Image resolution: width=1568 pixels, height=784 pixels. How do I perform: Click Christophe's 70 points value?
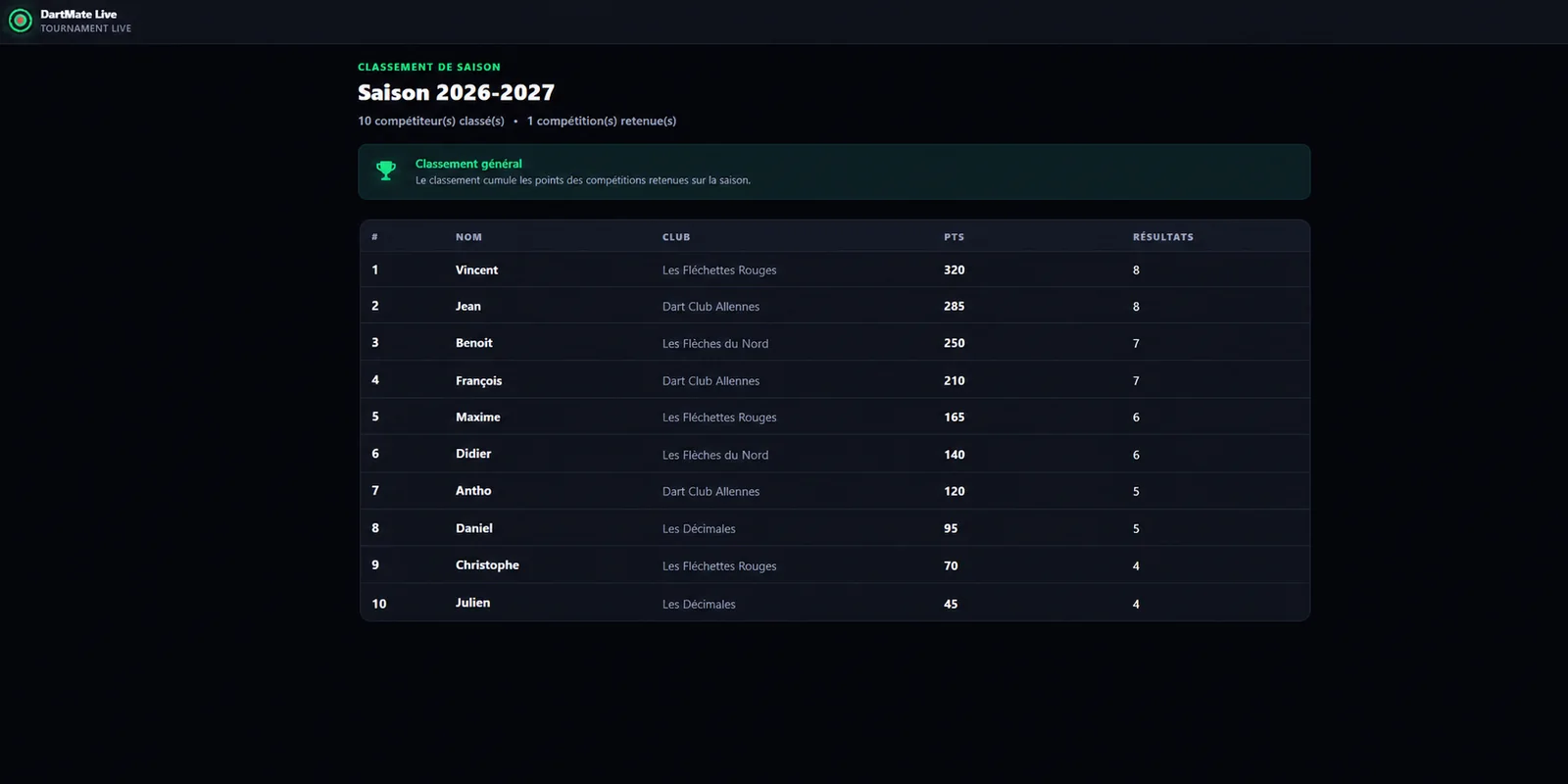(951, 566)
